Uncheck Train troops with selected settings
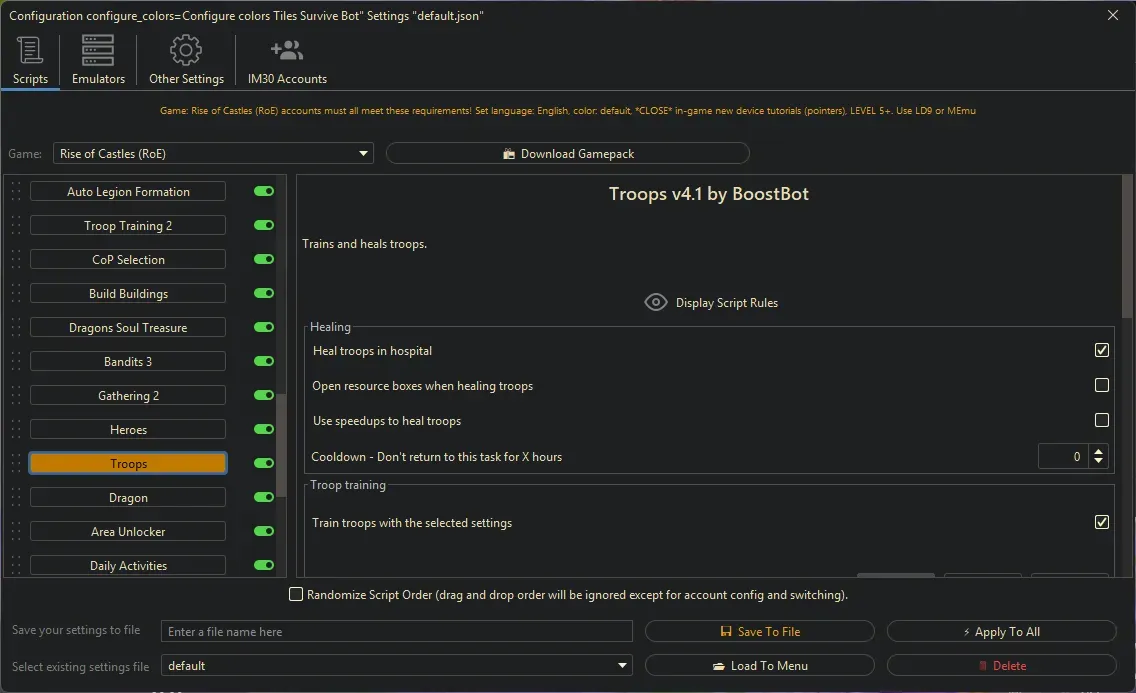1136x693 pixels. coord(1101,522)
